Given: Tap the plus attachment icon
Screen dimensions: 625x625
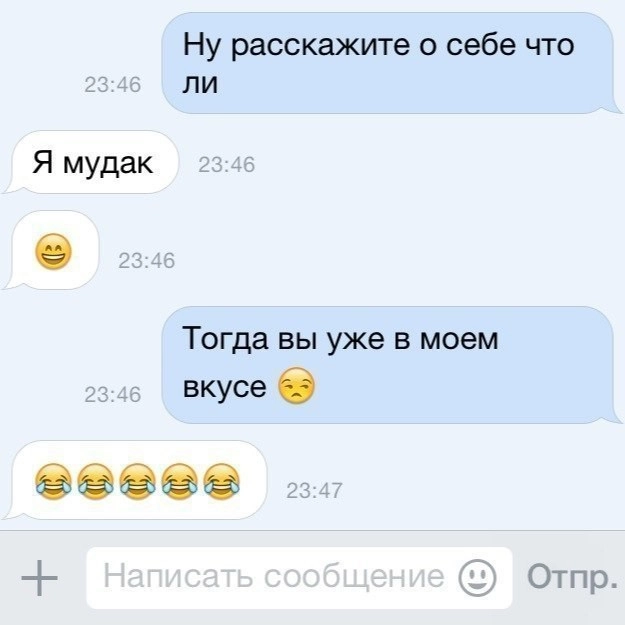Looking at the screenshot, I should (39, 578).
